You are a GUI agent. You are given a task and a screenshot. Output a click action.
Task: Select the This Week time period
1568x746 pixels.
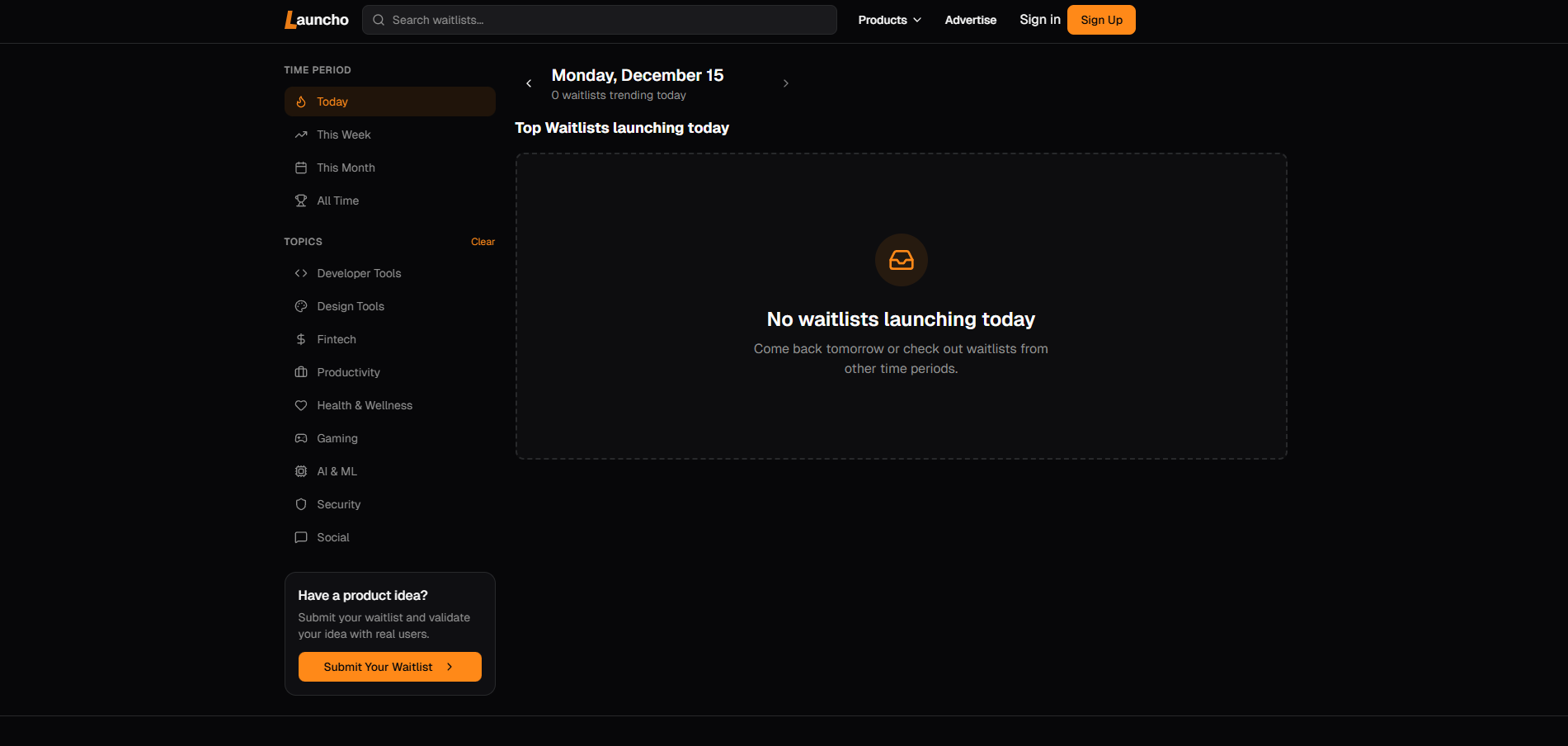tap(343, 135)
